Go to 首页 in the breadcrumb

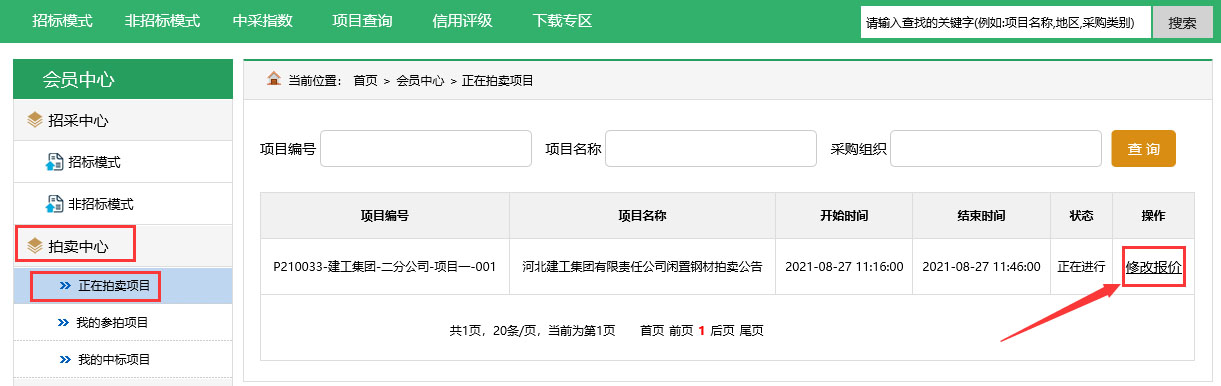(365, 80)
